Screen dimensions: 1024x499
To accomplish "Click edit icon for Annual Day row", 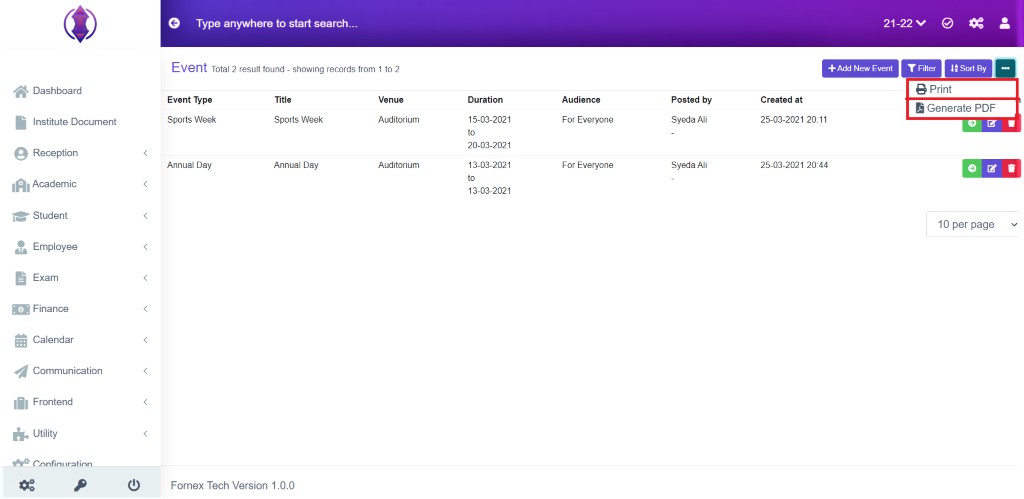I will point(991,169).
